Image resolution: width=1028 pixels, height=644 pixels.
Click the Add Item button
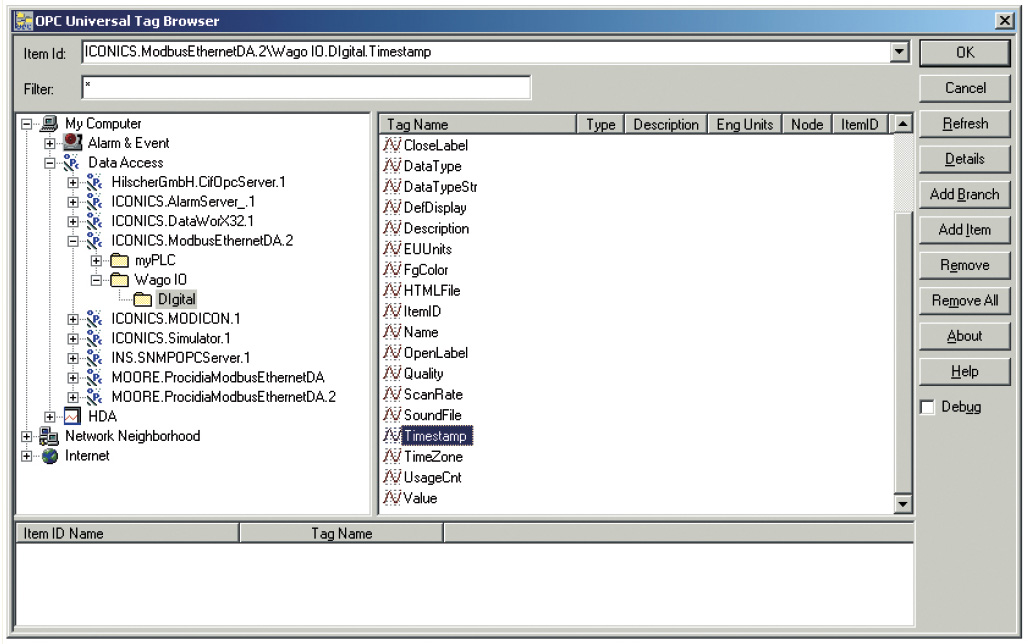click(x=964, y=230)
